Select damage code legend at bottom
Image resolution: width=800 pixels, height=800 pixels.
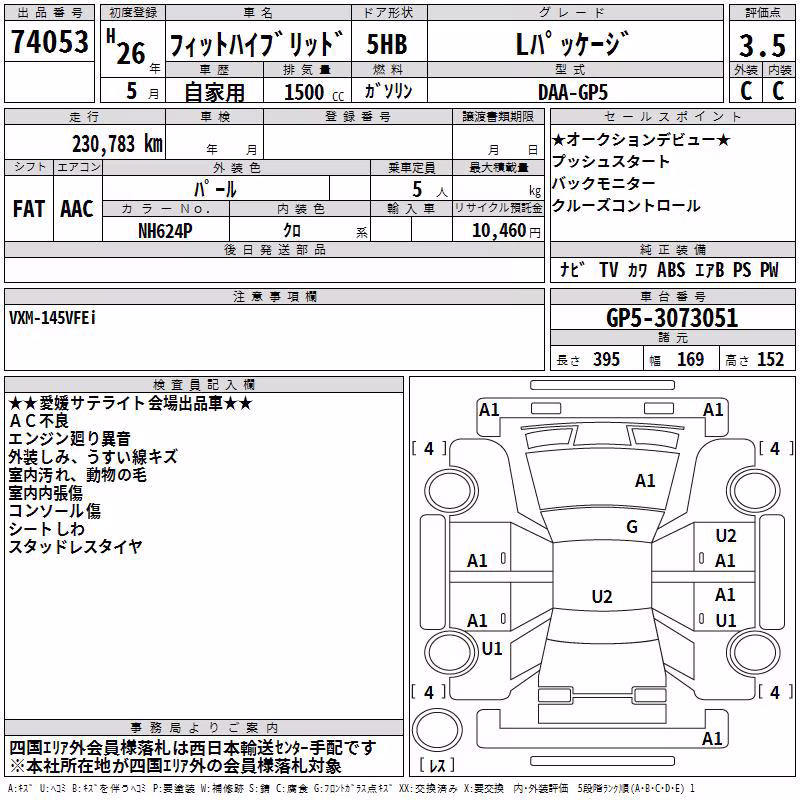coord(351,789)
